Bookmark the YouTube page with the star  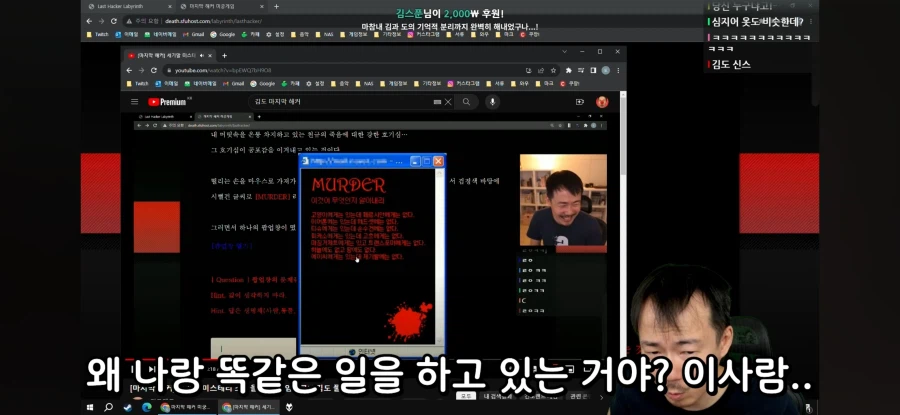point(553,70)
